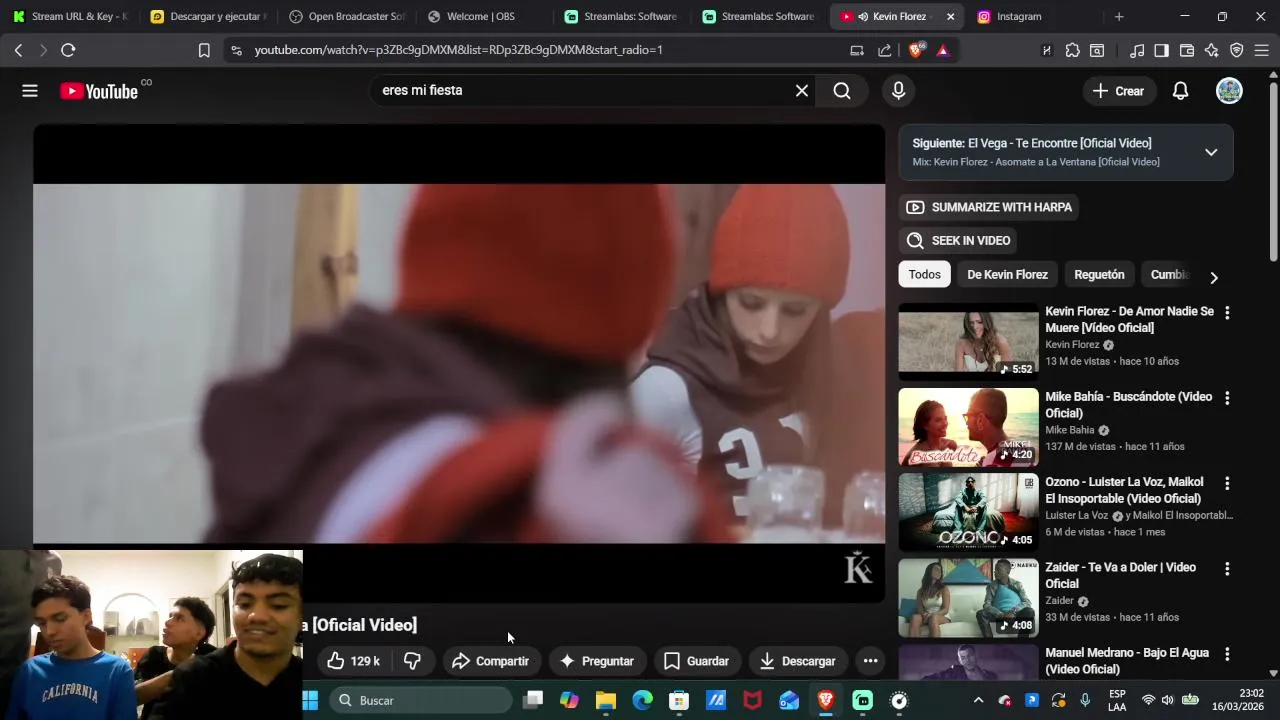Click the channel K watermark on video

pos(858,568)
